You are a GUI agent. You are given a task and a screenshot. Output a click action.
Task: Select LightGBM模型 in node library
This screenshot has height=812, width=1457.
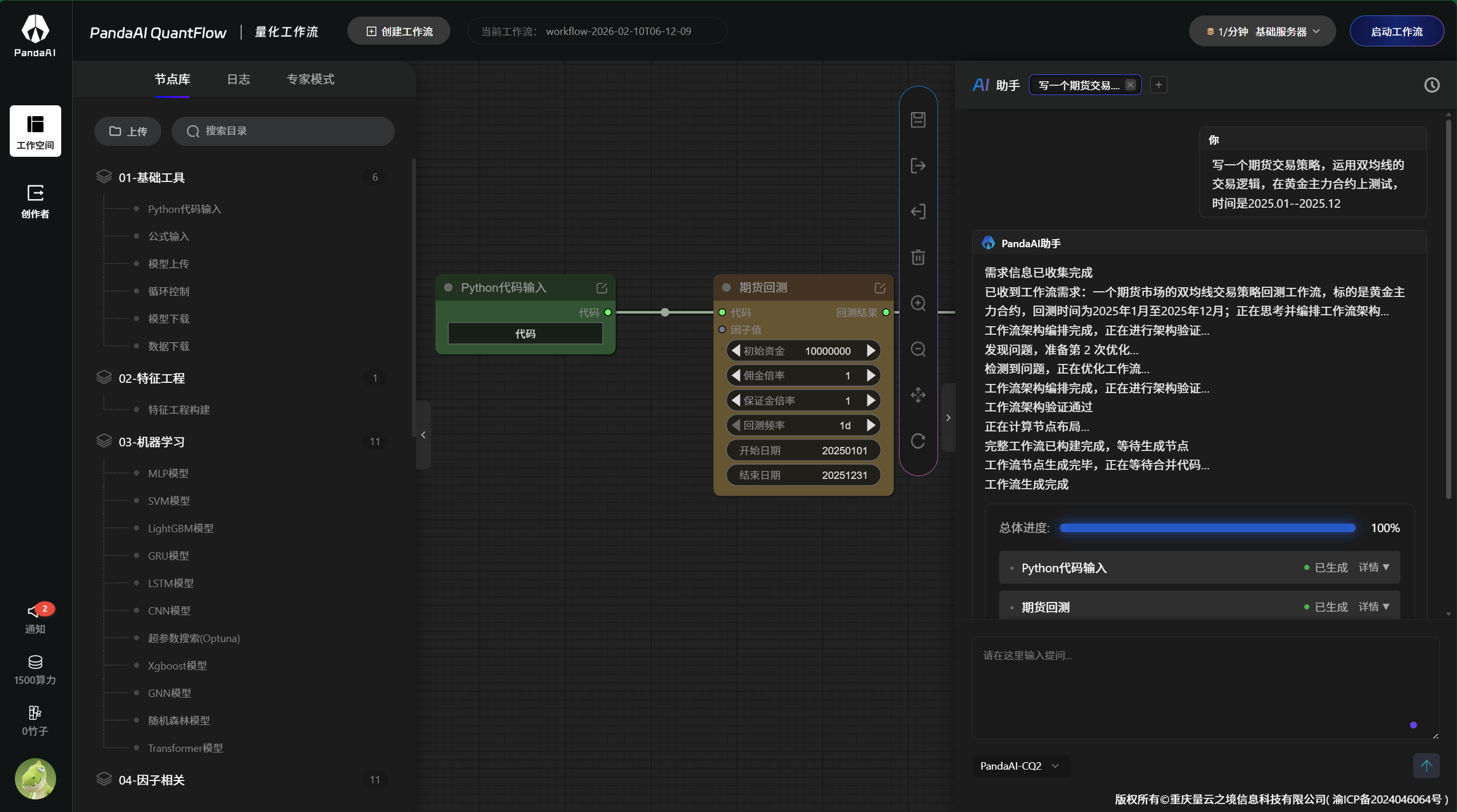pyautogui.click(x=181, y=528)
